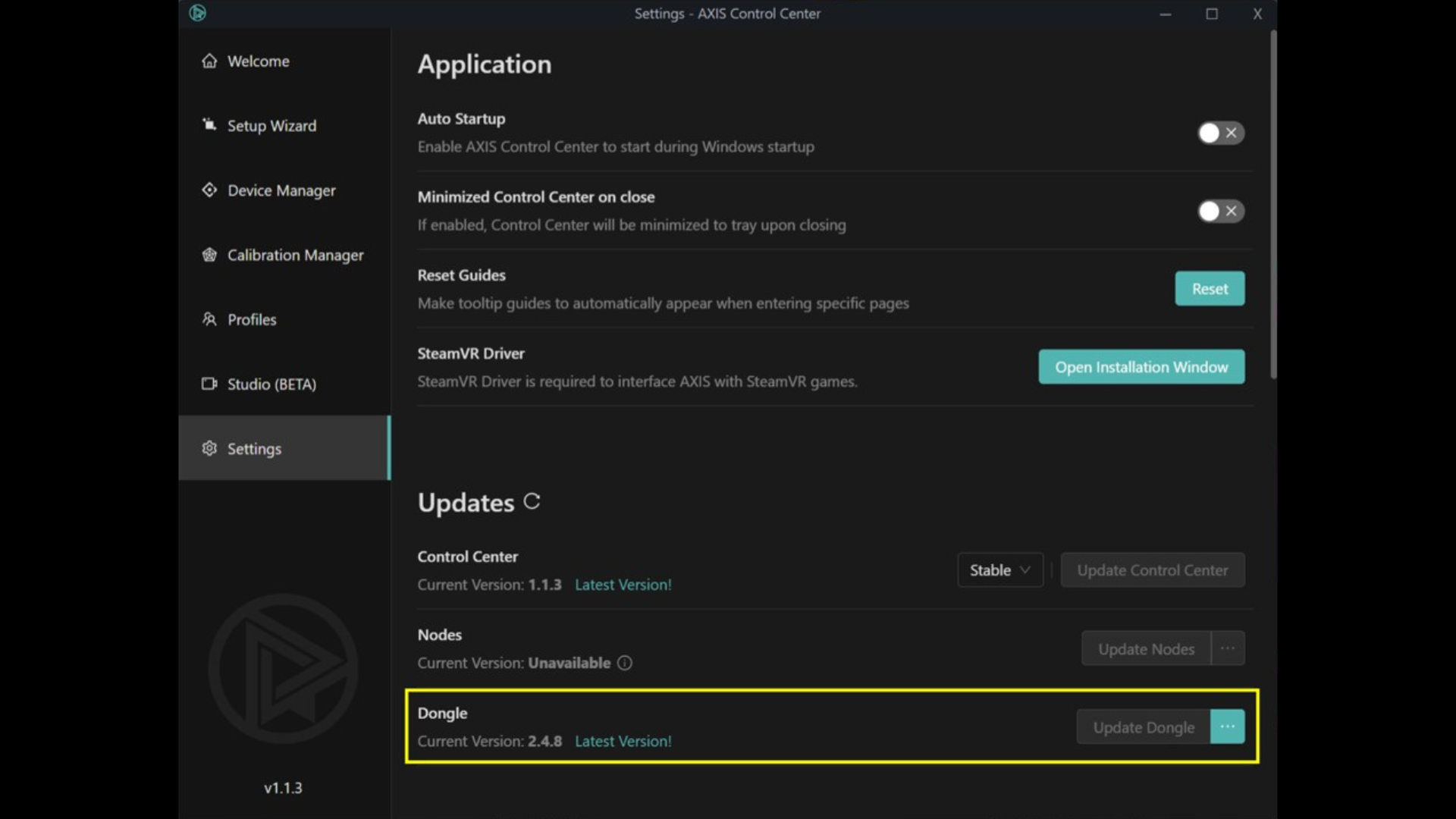Click the Calibration Manager icon in sidebar

[x=209, y=255]
